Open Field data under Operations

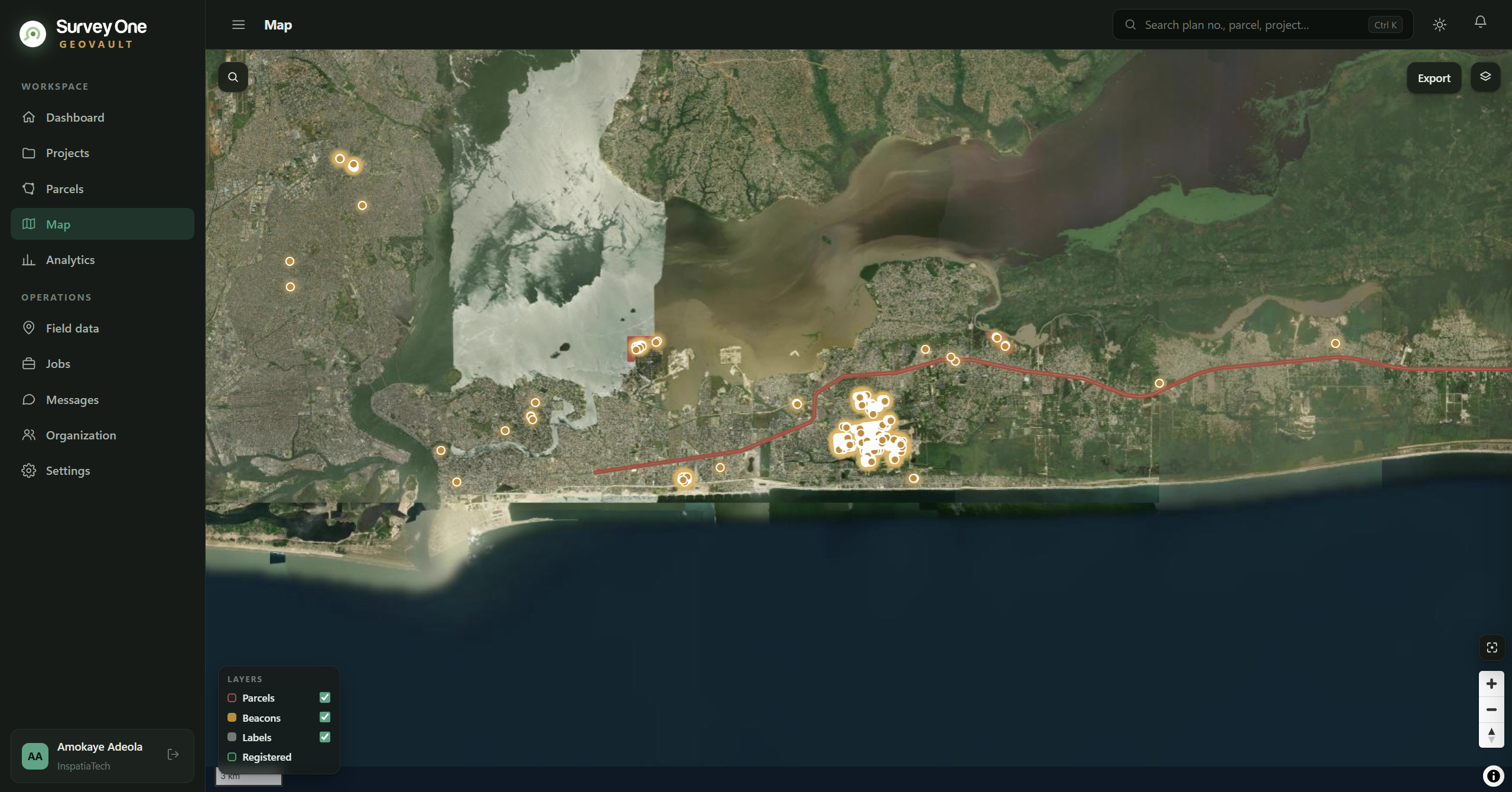point(102,328)
